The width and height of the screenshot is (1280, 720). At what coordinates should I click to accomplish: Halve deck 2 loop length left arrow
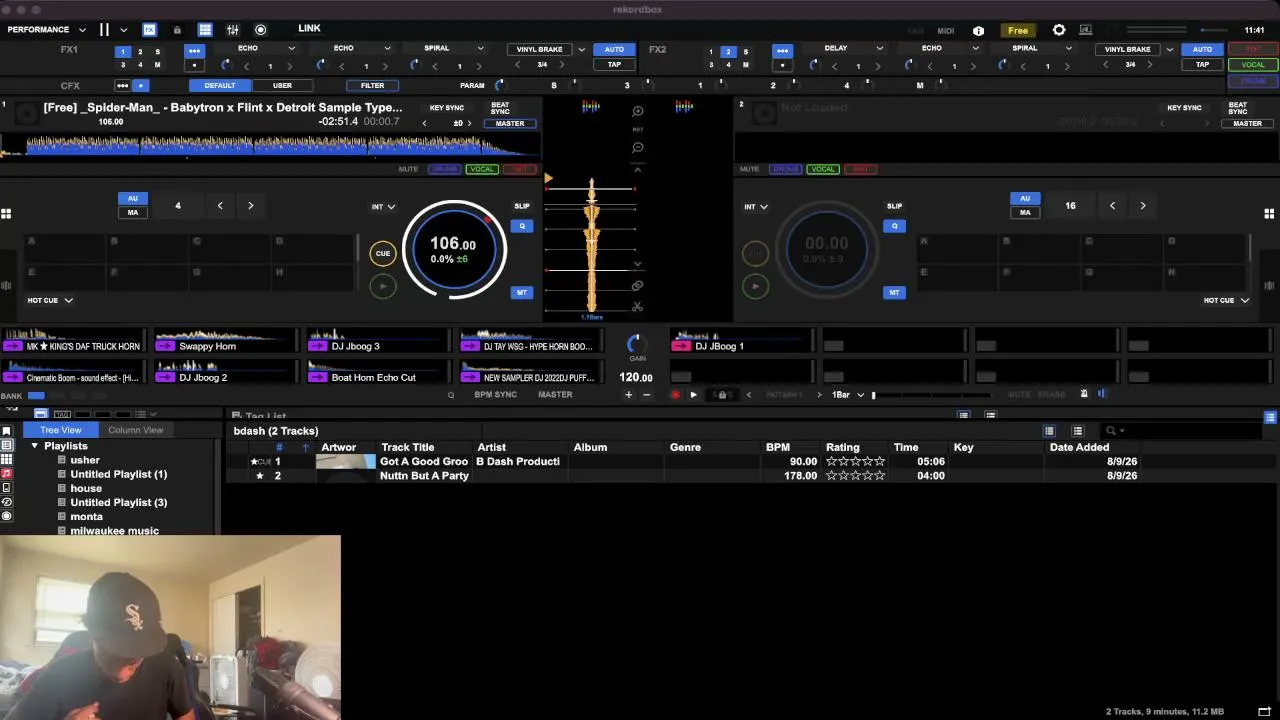click(1112, 206)
